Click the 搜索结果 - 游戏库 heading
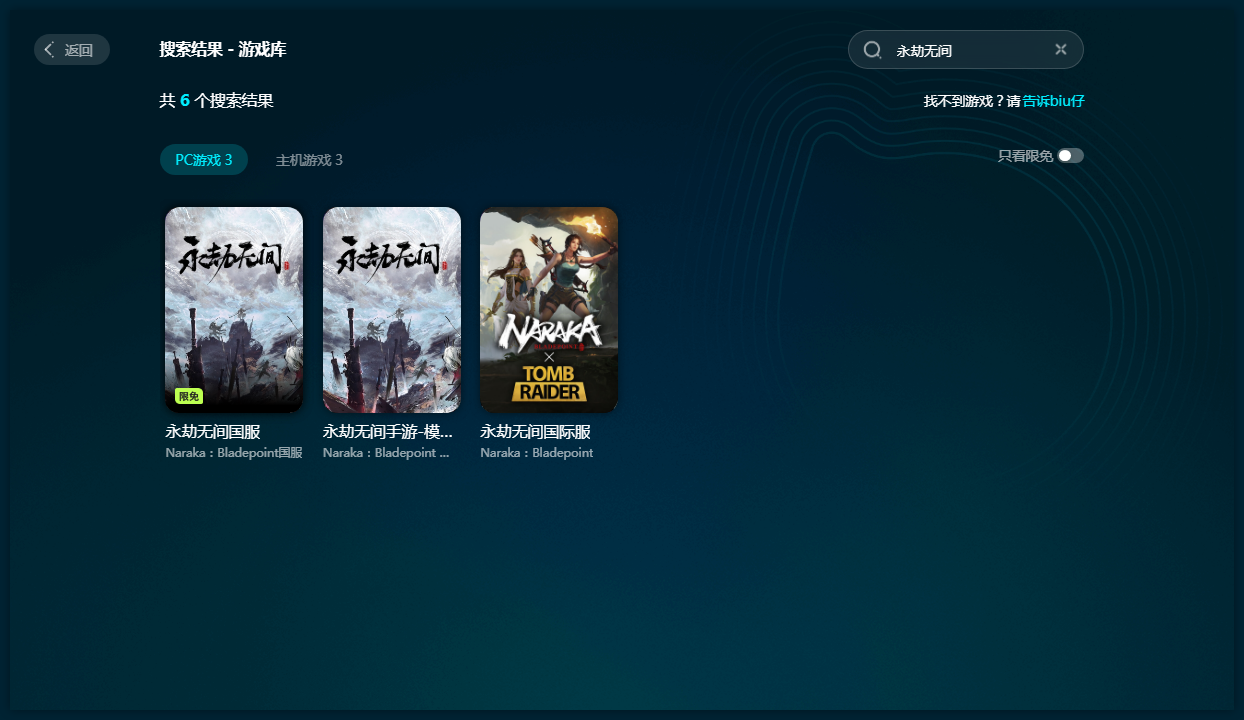This screenshot has height=720, width=1244. [x=223, y=50]
